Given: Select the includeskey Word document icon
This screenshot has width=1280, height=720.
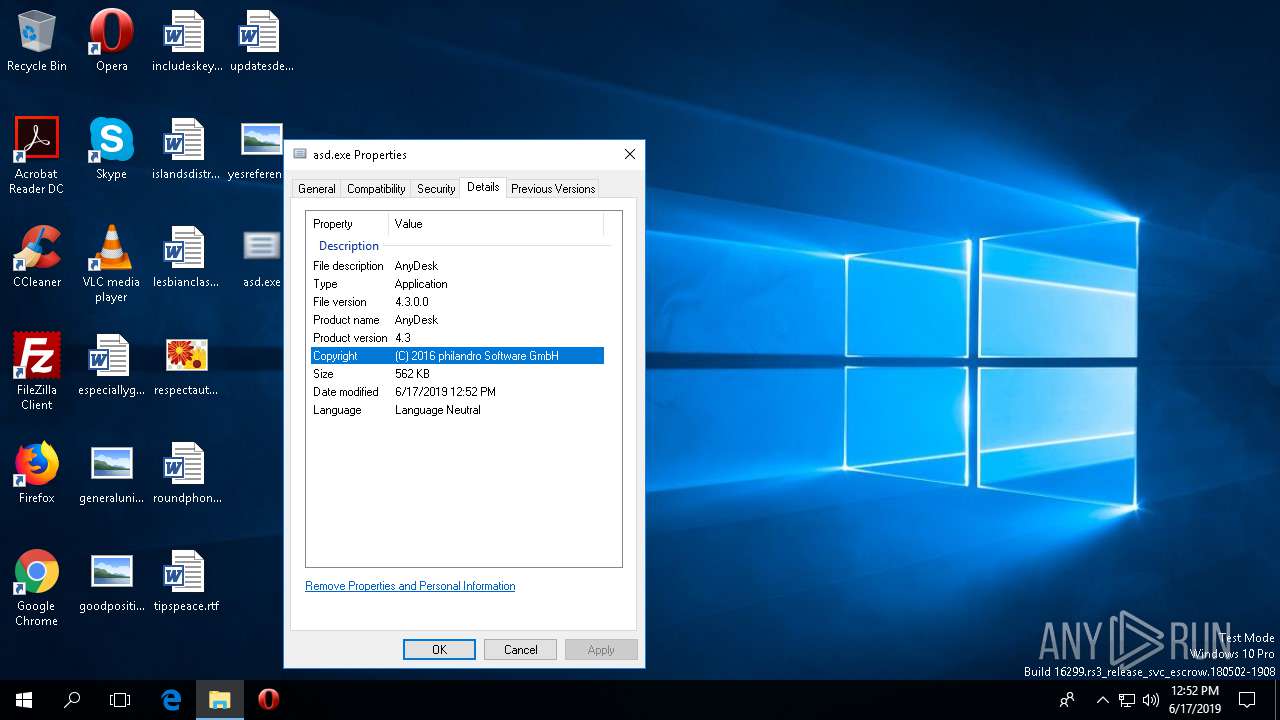Looking at the screenshot, I should (x=186, y=41).
